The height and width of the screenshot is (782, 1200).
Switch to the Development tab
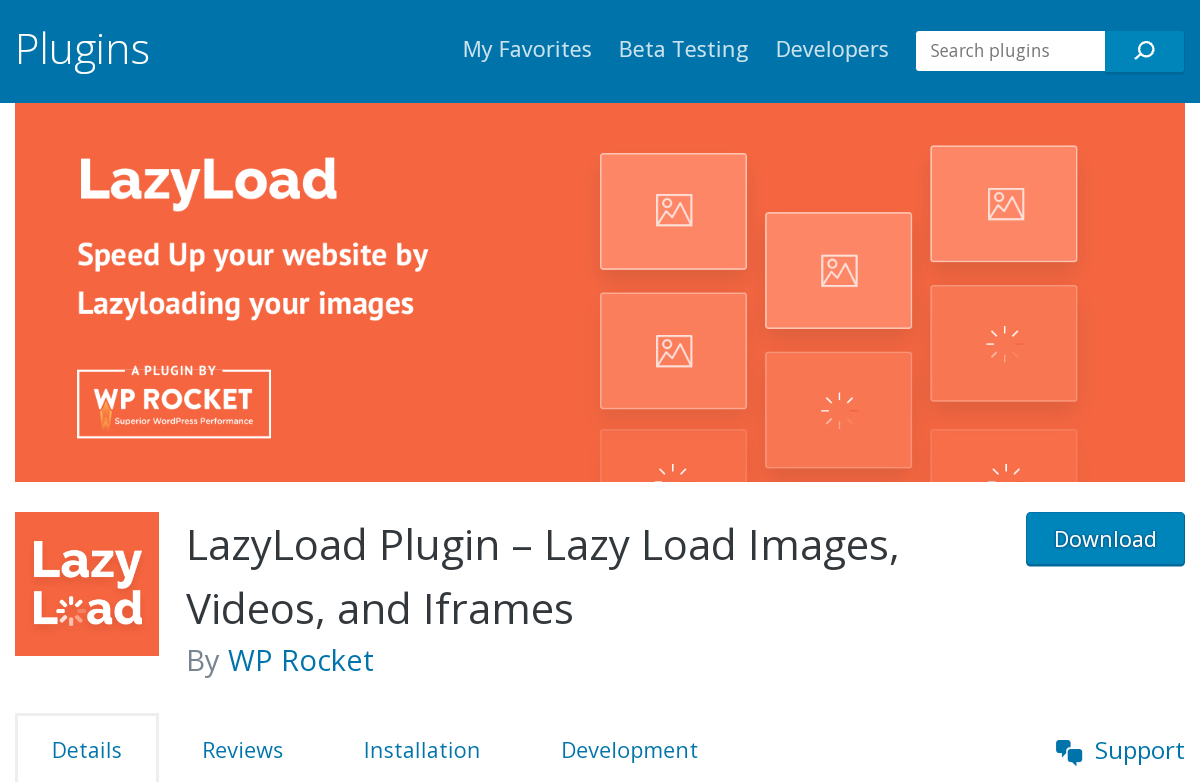pos(630,750)
